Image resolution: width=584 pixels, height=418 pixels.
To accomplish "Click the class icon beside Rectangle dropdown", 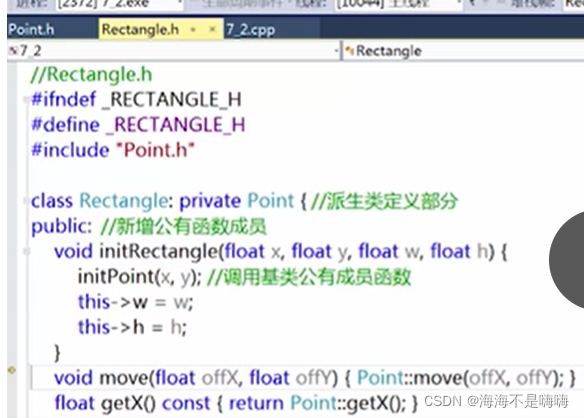I will 349,50.
